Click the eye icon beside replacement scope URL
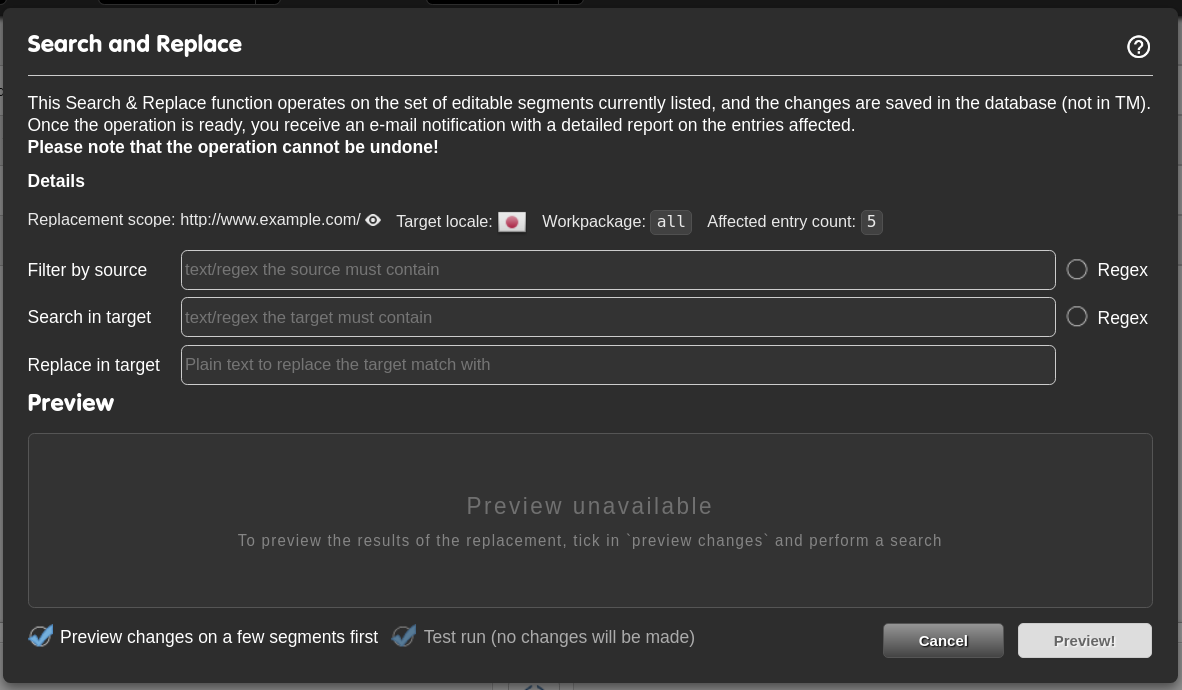The image size is (1182, 690). tap(373, 220)
